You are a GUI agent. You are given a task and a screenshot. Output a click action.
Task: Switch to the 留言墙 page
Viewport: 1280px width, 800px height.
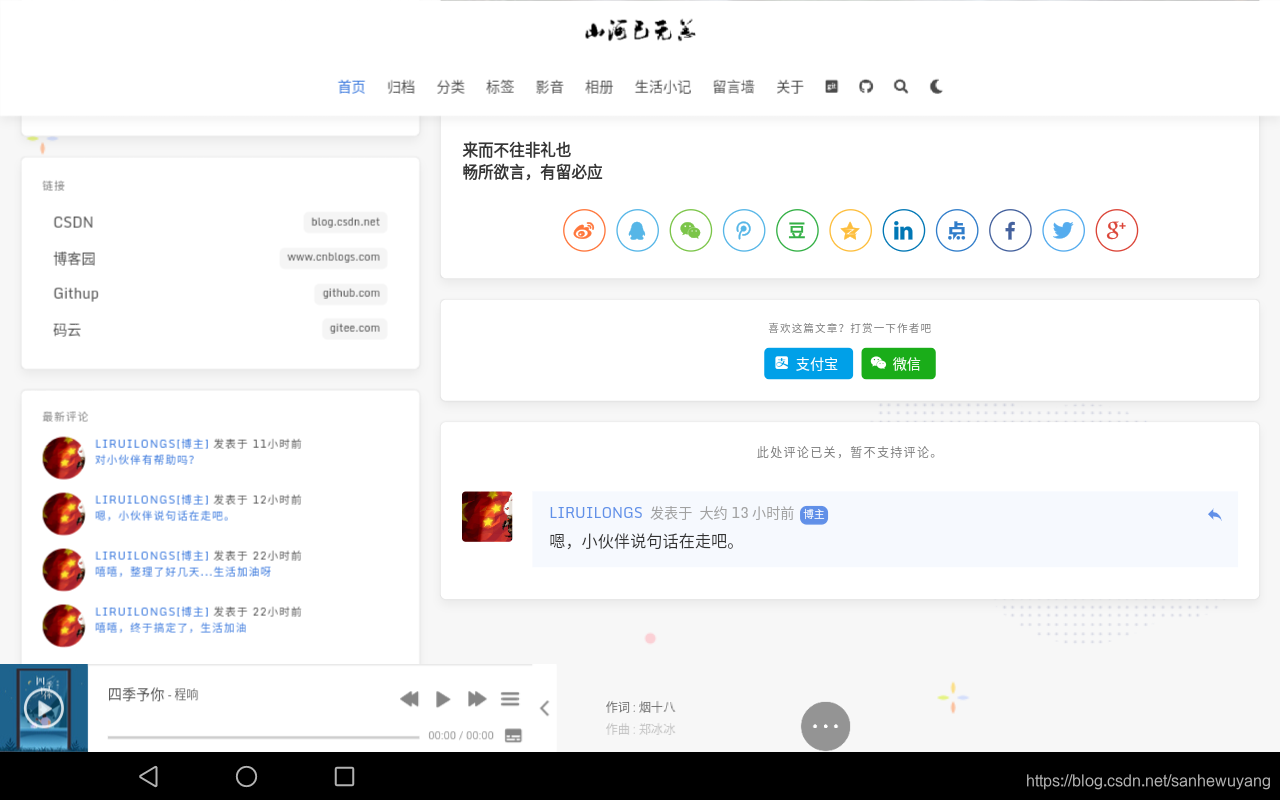point(733,86)
